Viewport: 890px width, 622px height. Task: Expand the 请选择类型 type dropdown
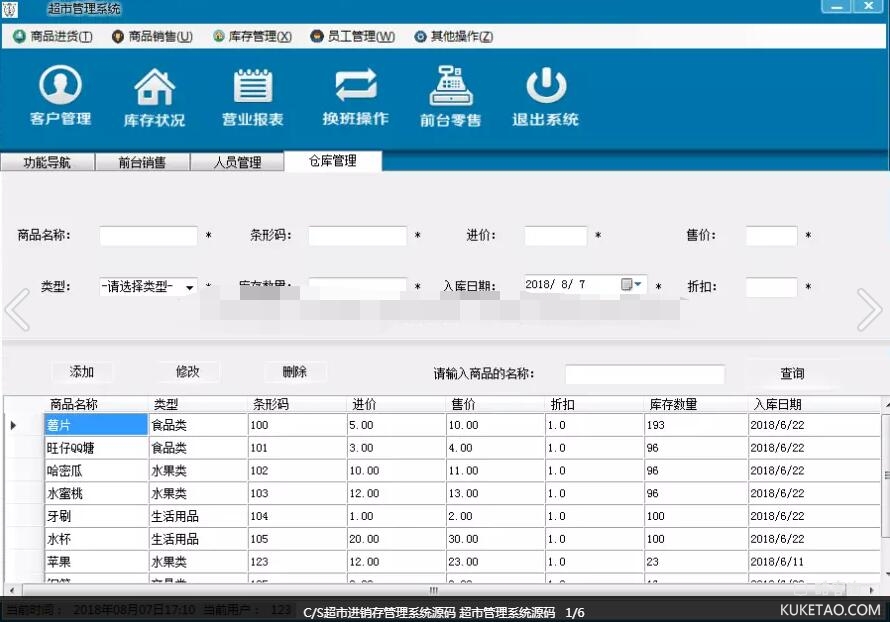[188, 287]
